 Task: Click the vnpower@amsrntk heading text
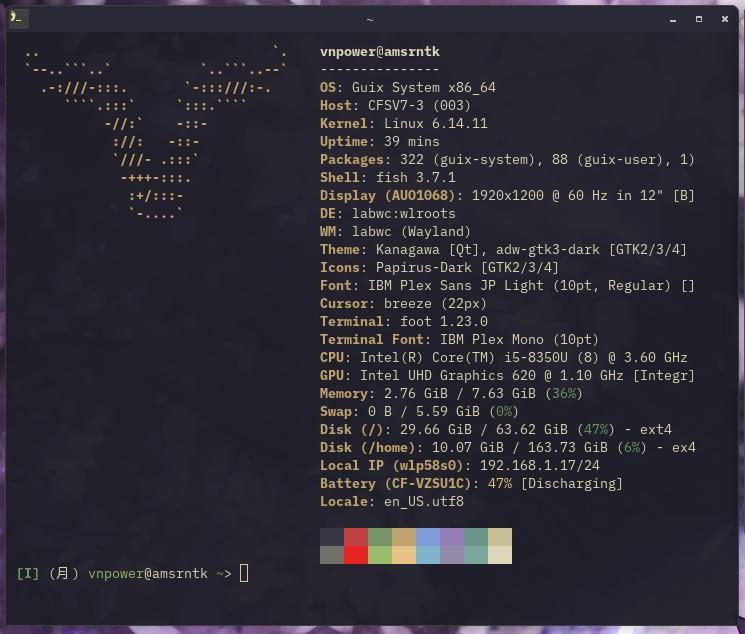(379, 51)
